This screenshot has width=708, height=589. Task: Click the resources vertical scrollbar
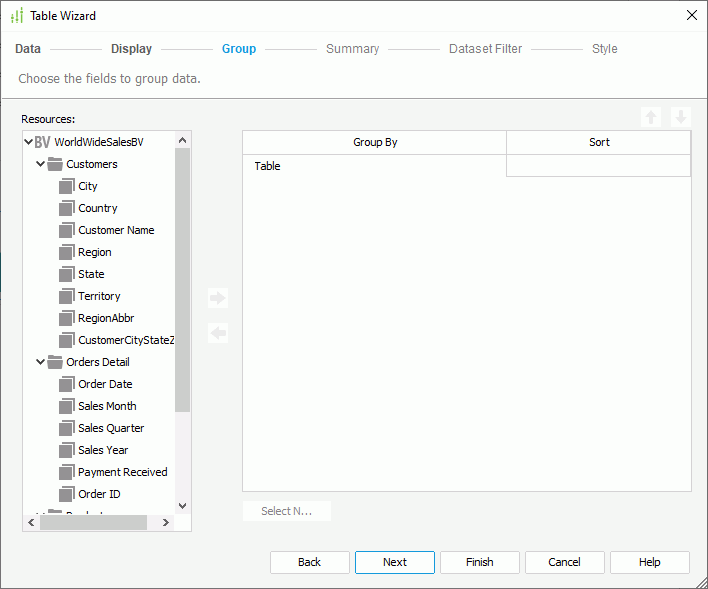(x=182, y=300)
